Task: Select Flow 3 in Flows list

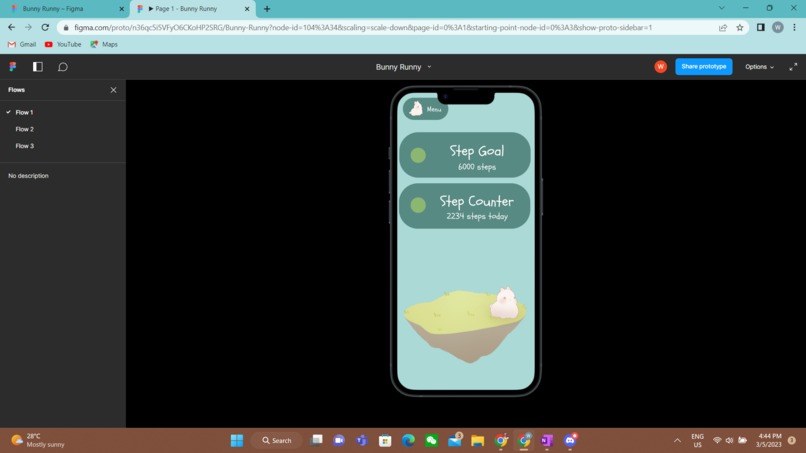Action: (x=24, y=146)
